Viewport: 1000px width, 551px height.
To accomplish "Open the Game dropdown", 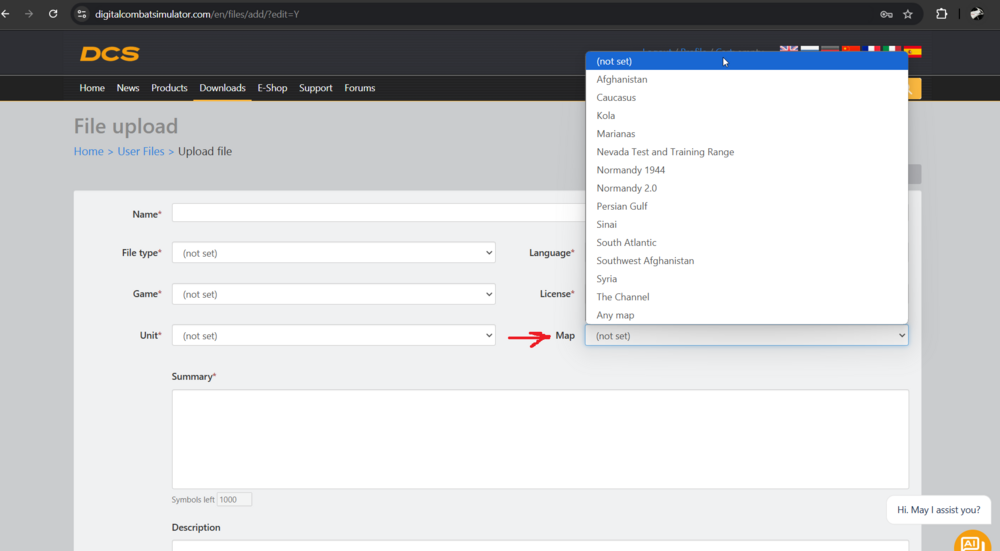I will pyautogui.click(x=333, y=295).
